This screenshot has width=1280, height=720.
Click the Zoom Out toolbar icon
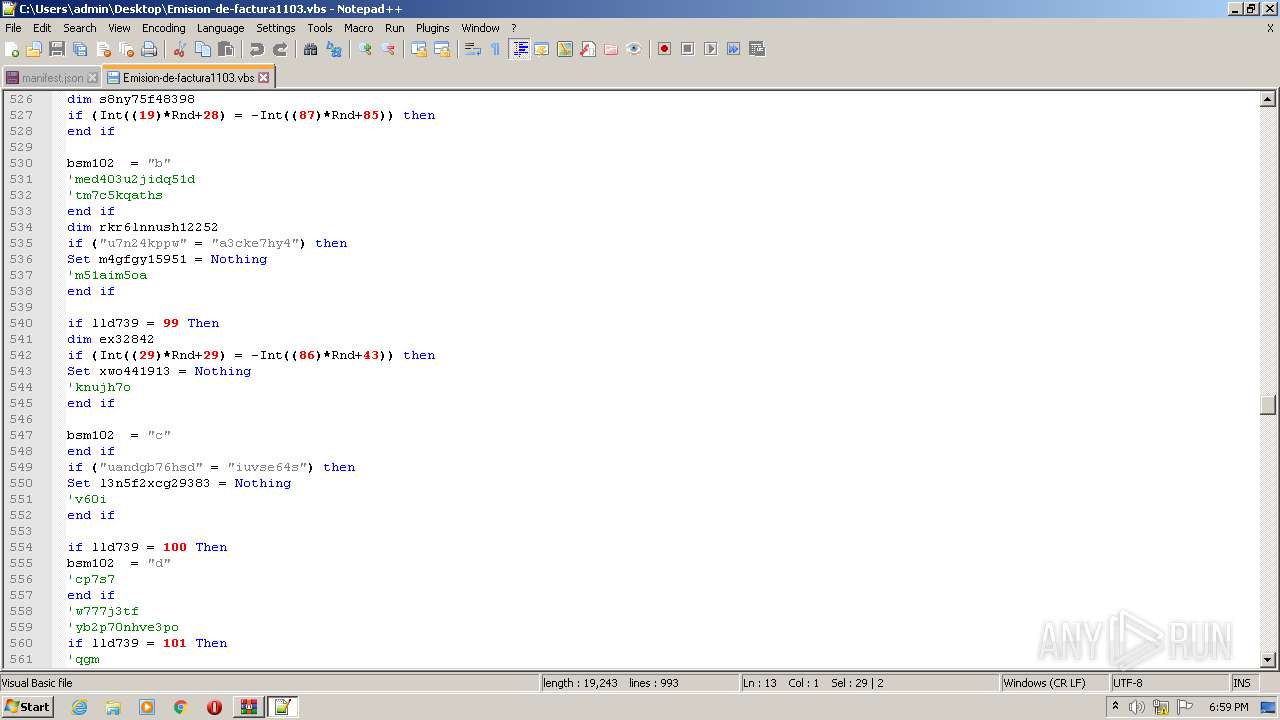[x=388, y=49]
